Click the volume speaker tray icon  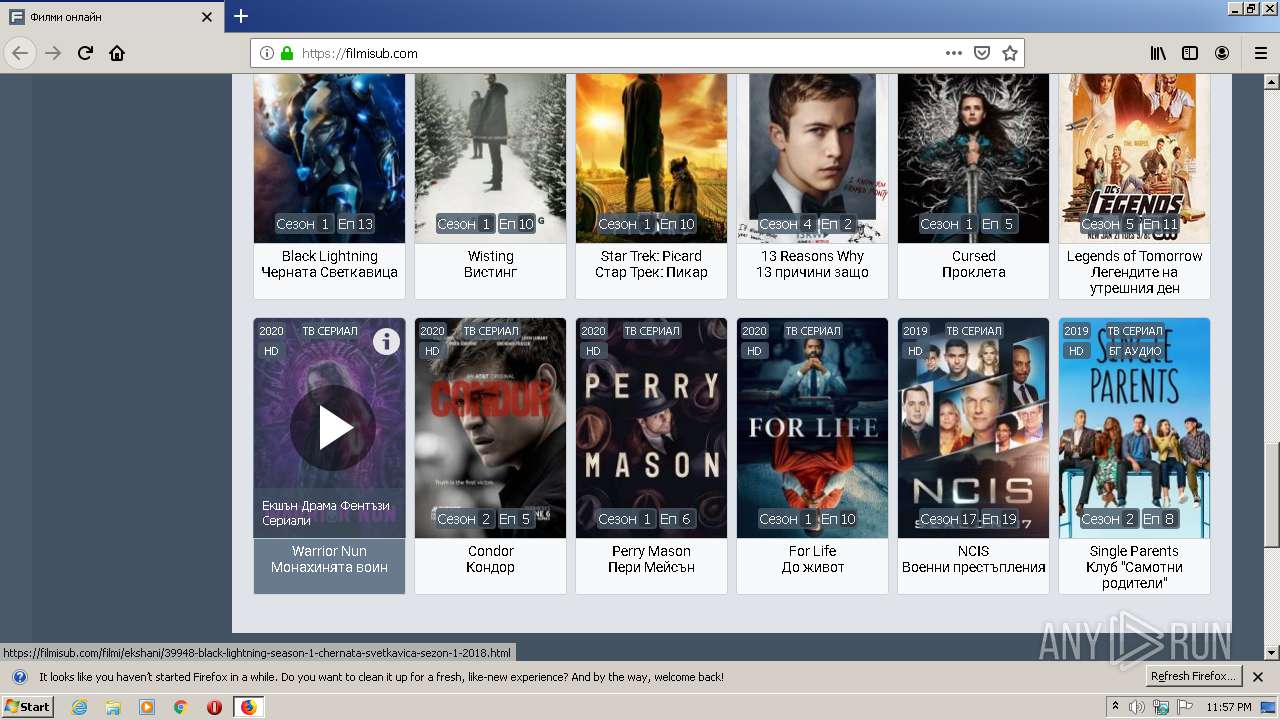[x=1137, y=707]
